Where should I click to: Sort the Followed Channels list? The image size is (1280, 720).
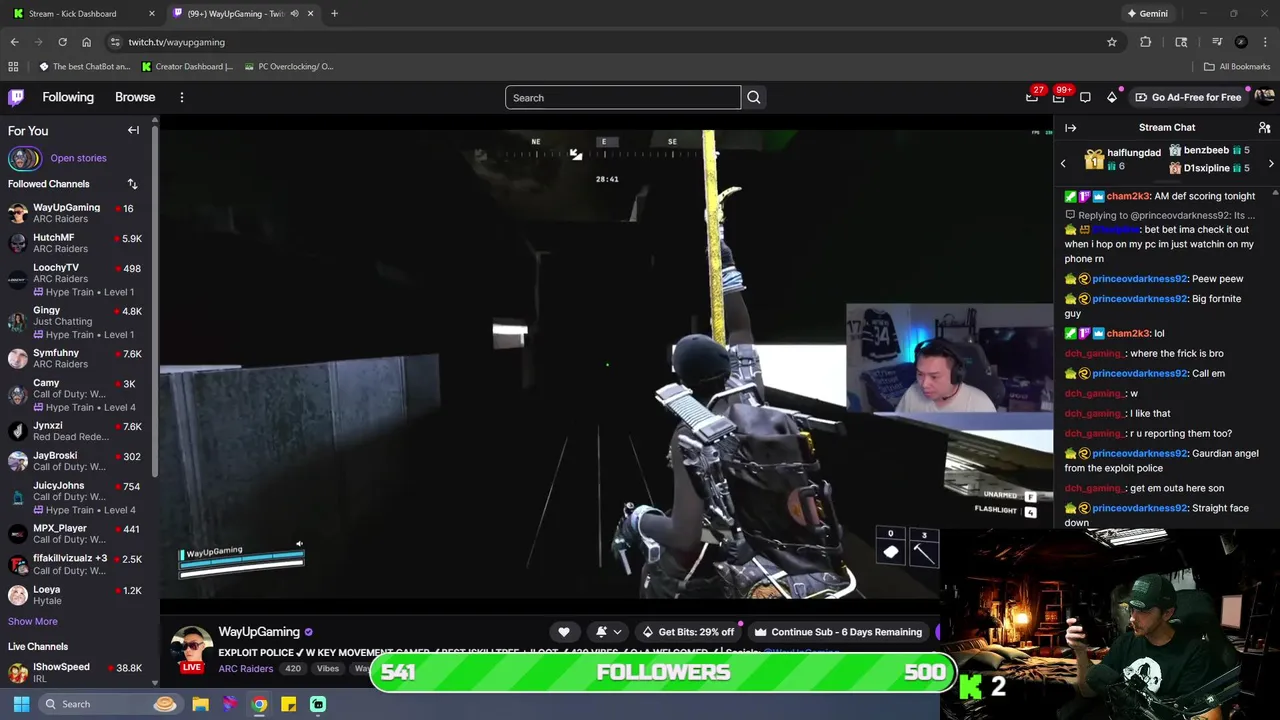(x=132, y=184)
